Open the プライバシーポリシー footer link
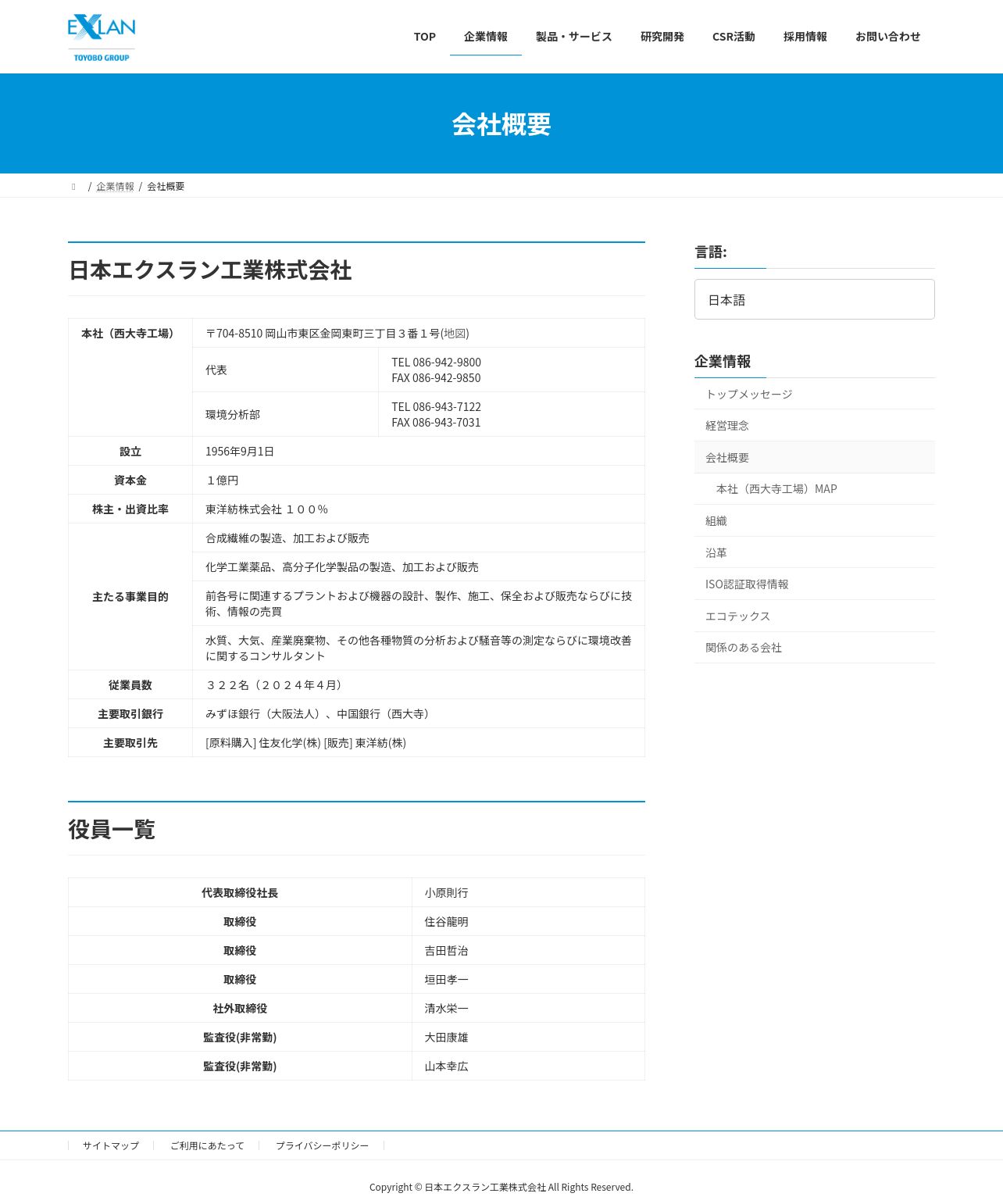The image size is (1003, 1204). click(x=322, y=1145)
